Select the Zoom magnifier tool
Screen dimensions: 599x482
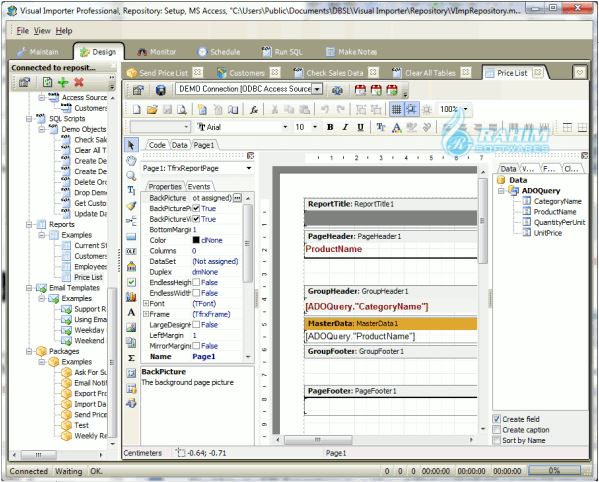[131, 176]
